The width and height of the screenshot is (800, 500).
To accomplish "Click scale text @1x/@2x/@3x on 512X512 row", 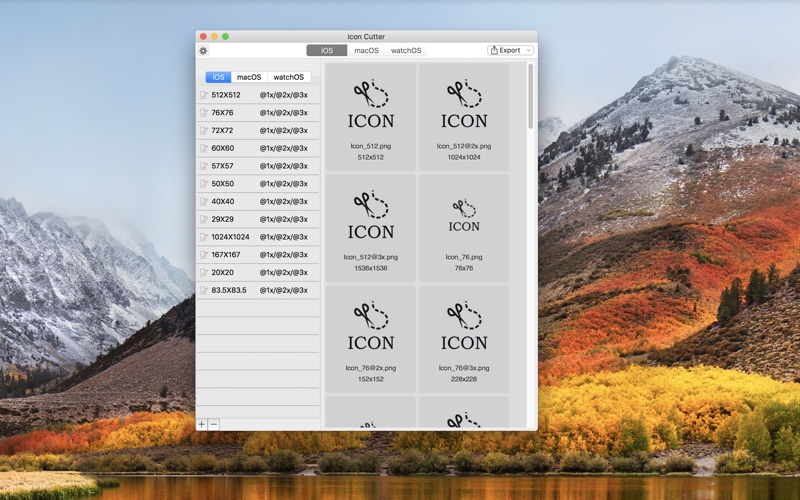I will click(284, 95).
